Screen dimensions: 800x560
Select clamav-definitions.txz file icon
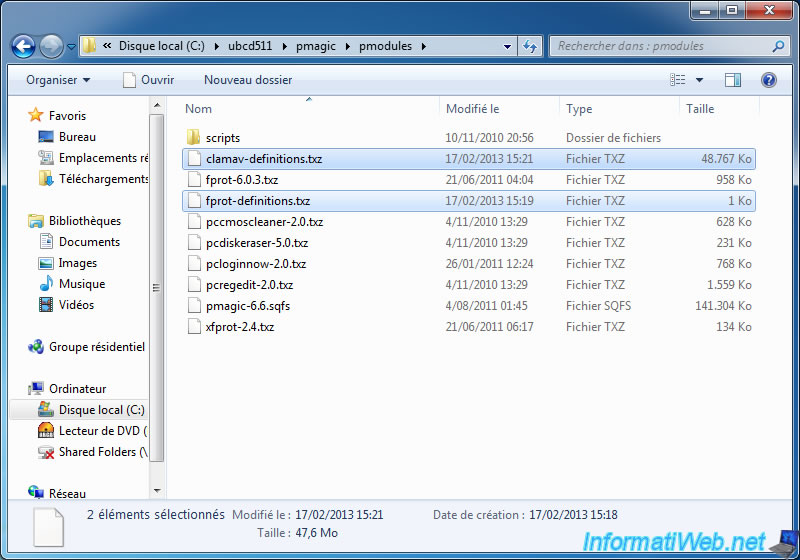pyautogui.click(x=194, y=159)
